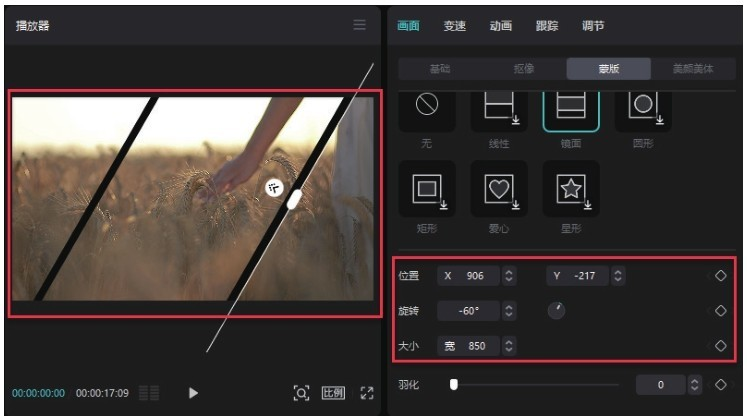The image size is (747, 420).
Task: Click the 比例 ratio button
Action: (x=333, y=393)
